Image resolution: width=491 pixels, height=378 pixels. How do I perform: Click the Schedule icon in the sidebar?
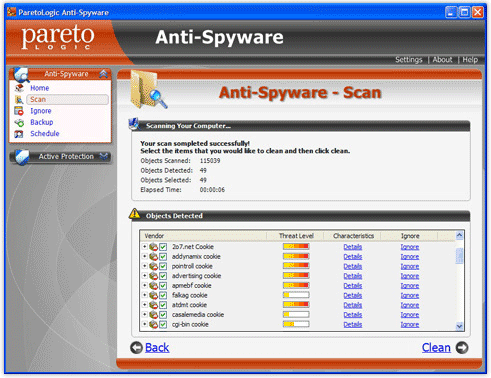pyautogui.click(x=19, y=134)
